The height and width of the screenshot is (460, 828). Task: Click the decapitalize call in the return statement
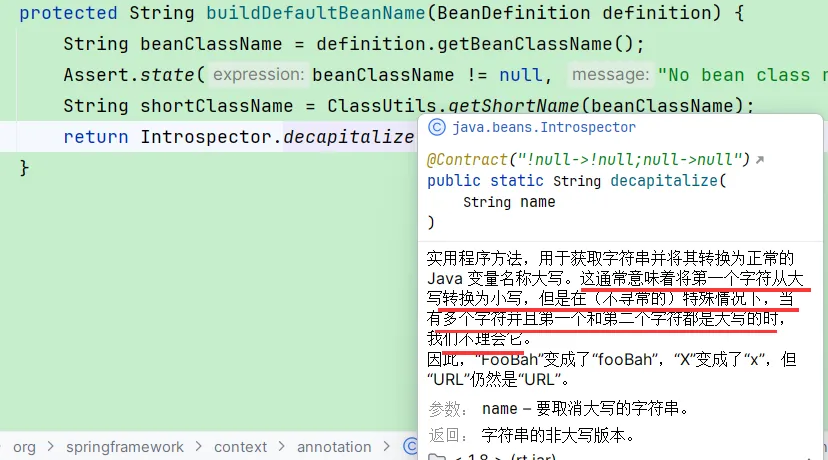[x=349, y=137]
